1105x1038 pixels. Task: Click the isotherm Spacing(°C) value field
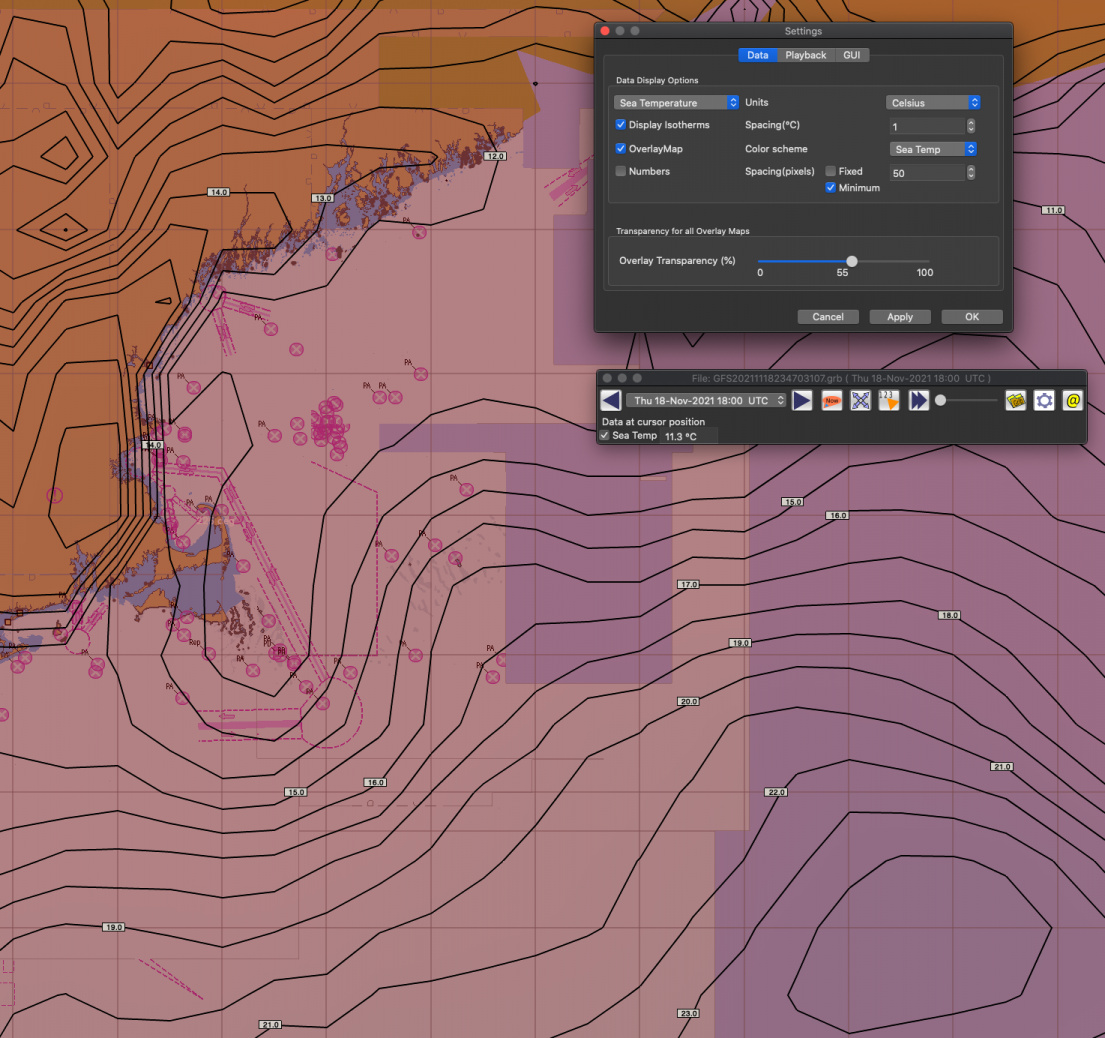pos(927,127)
